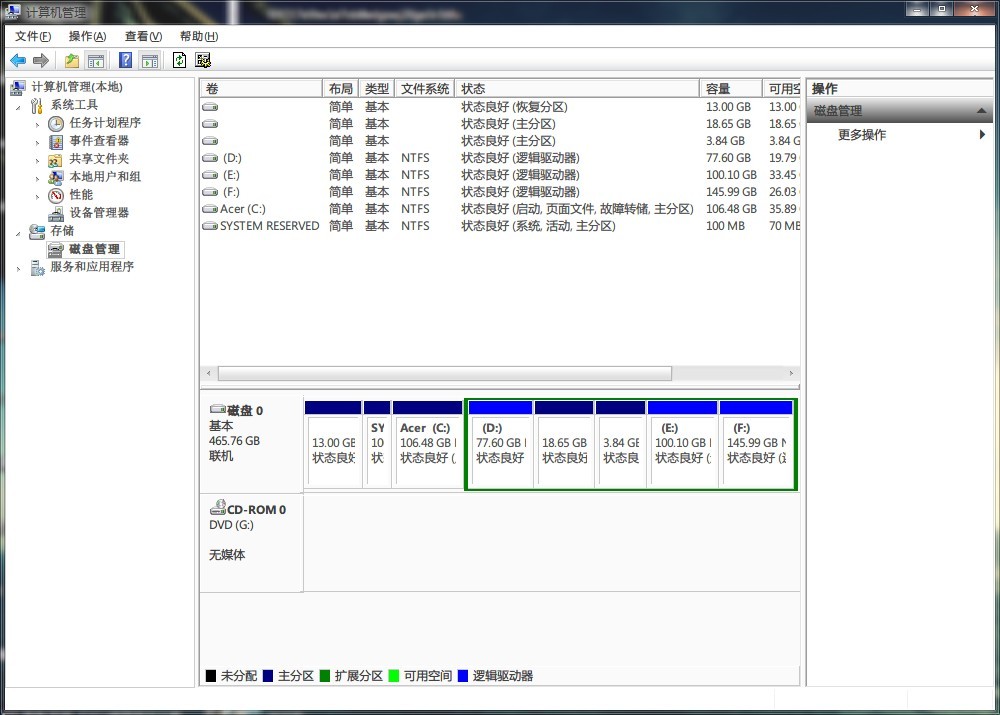Select the (D:) 77.60 GB partition block
This screenshot has width=1000, height=715.
501,443
